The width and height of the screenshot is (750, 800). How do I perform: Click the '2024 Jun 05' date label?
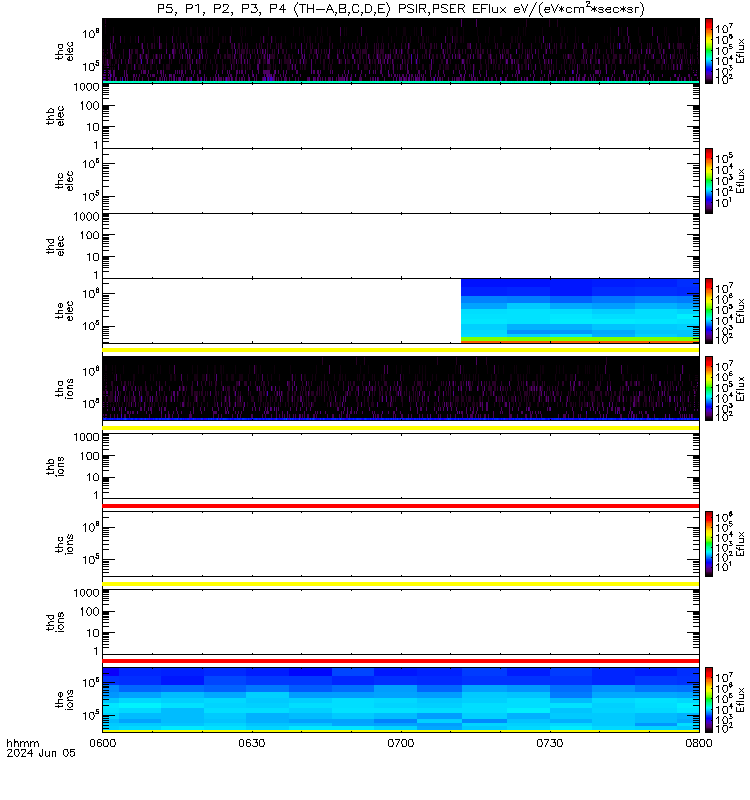pos(41,753)
